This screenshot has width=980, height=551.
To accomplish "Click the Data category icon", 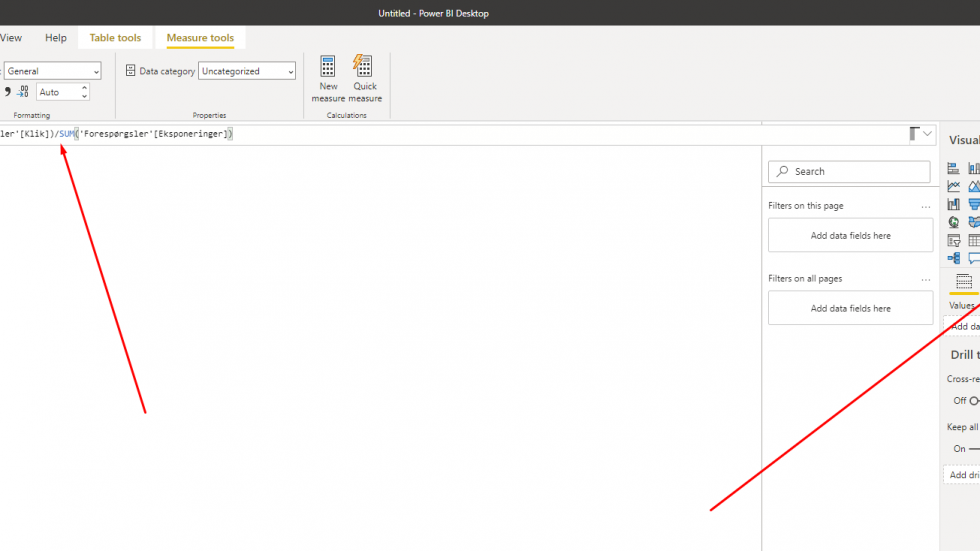I will [x=130, y=71].
